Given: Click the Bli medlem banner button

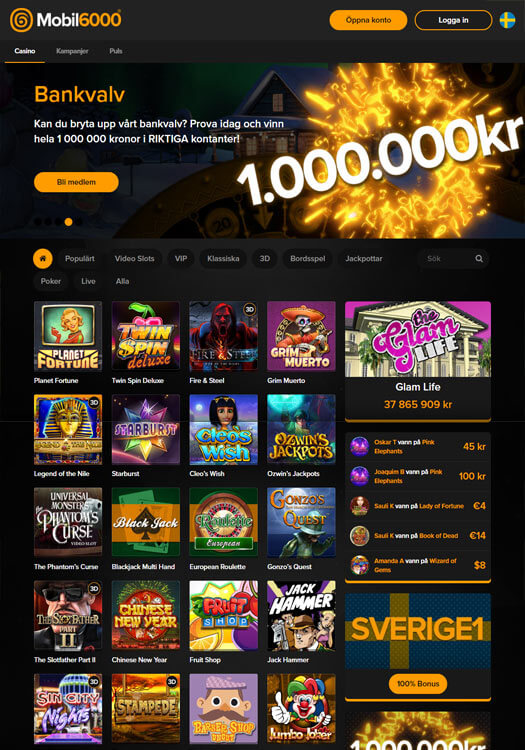Looking at the screenshot, I should click(76, 182).
